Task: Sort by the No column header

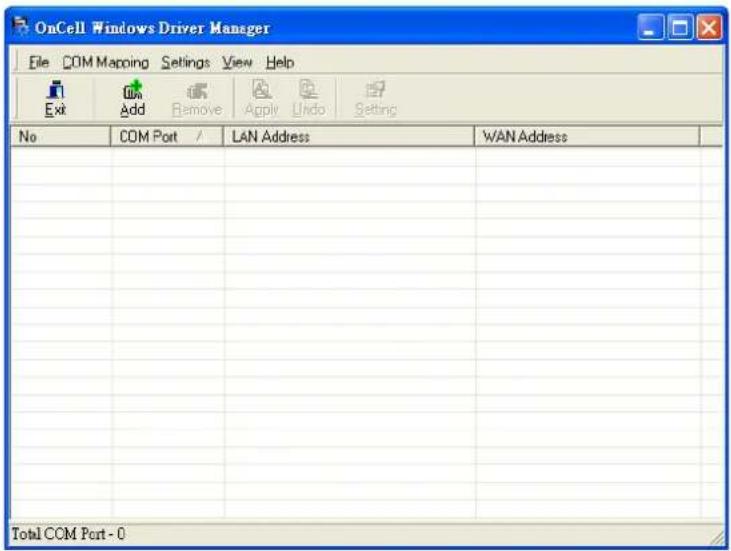Action: (x=60, y=137)
